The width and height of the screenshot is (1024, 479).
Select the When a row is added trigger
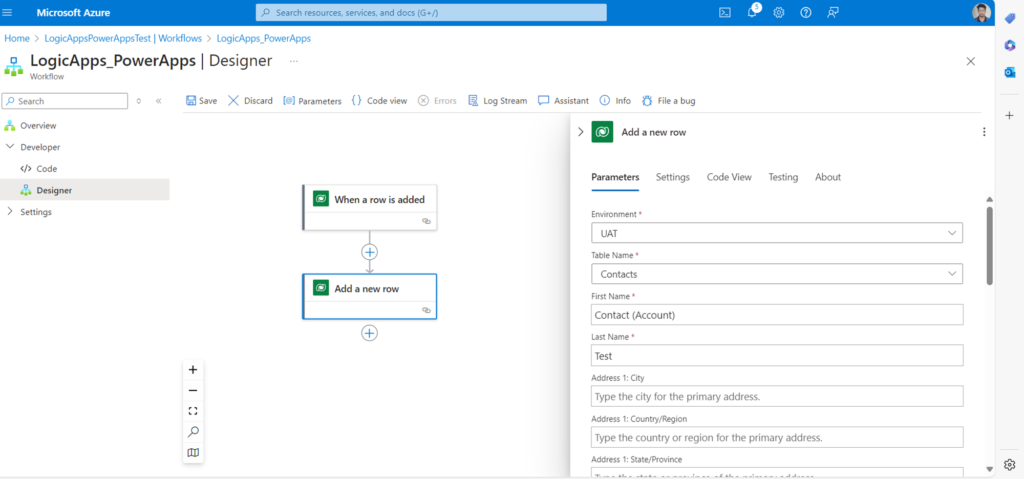click(370, 207)
